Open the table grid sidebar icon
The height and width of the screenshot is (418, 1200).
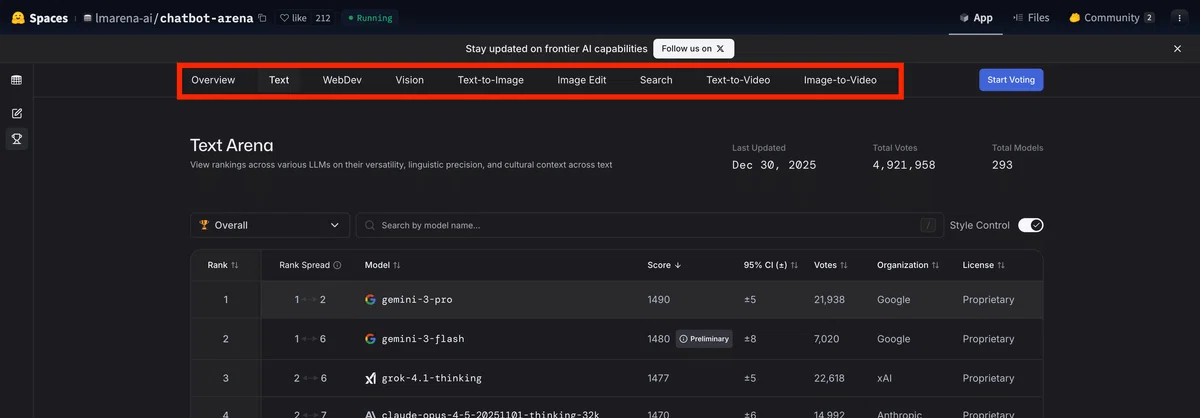click(x=17, y=80)
